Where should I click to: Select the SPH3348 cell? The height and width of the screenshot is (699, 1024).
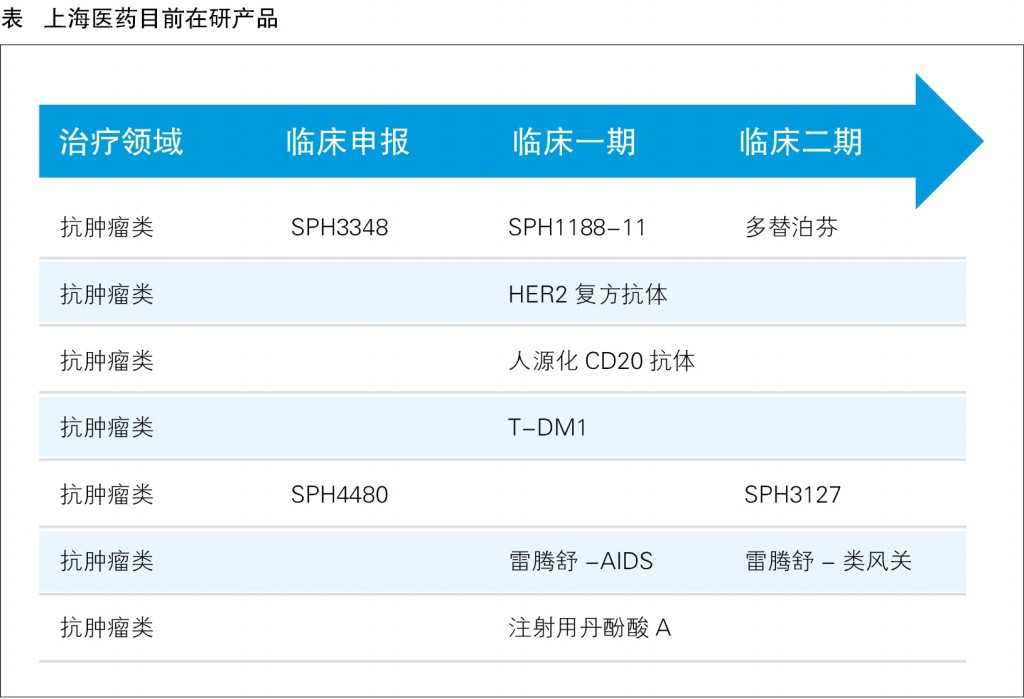tap(340, 228)
